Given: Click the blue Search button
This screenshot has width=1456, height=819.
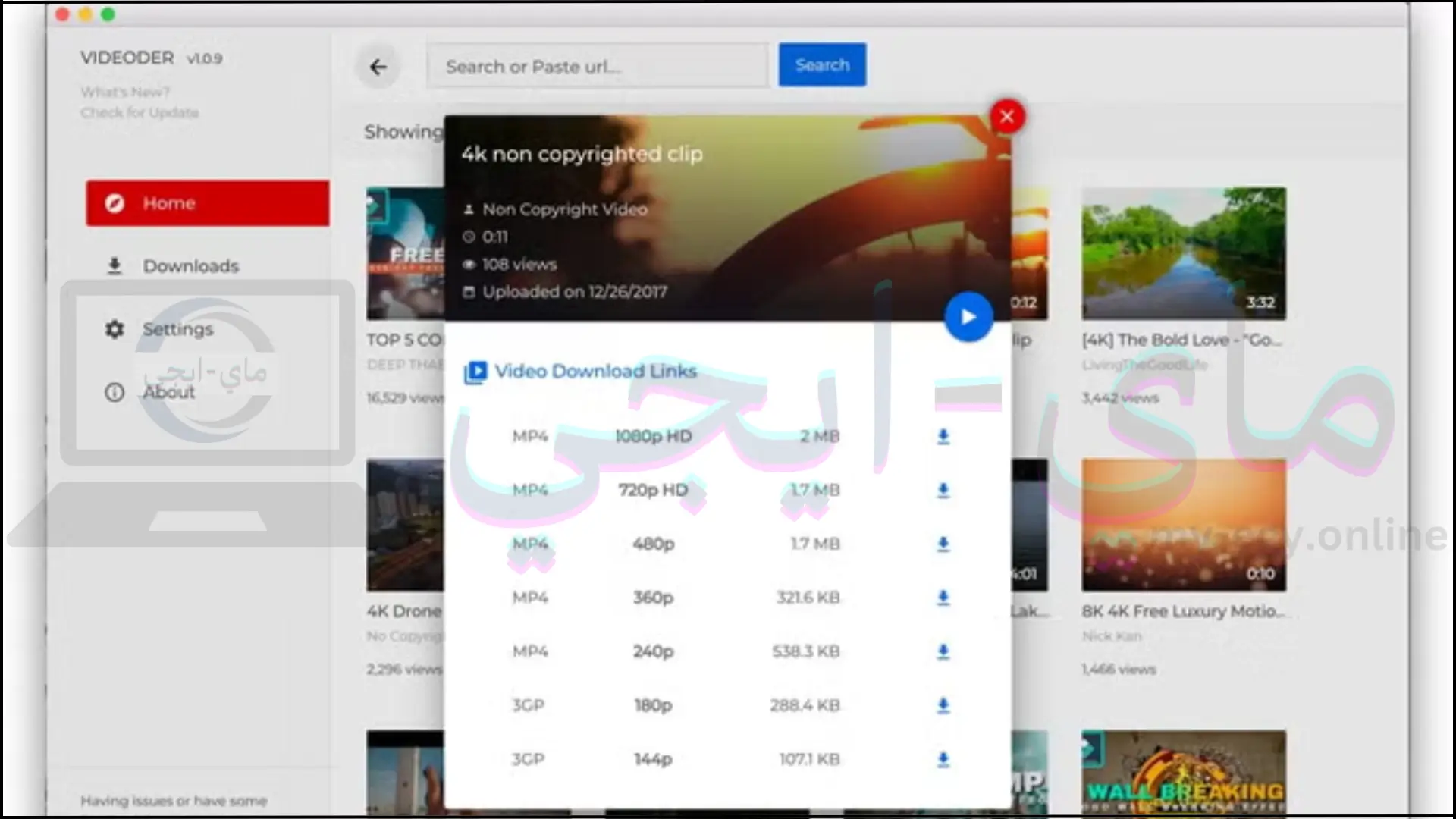Looking at the screenshot, I should pyautogui.click(x=822, y=65).
